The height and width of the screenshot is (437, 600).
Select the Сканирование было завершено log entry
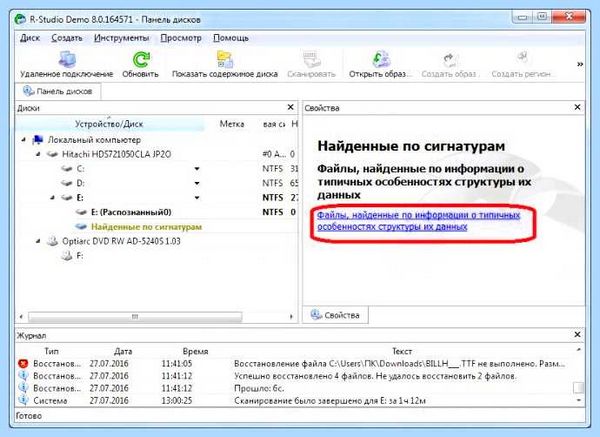click(x=295, y=401)
